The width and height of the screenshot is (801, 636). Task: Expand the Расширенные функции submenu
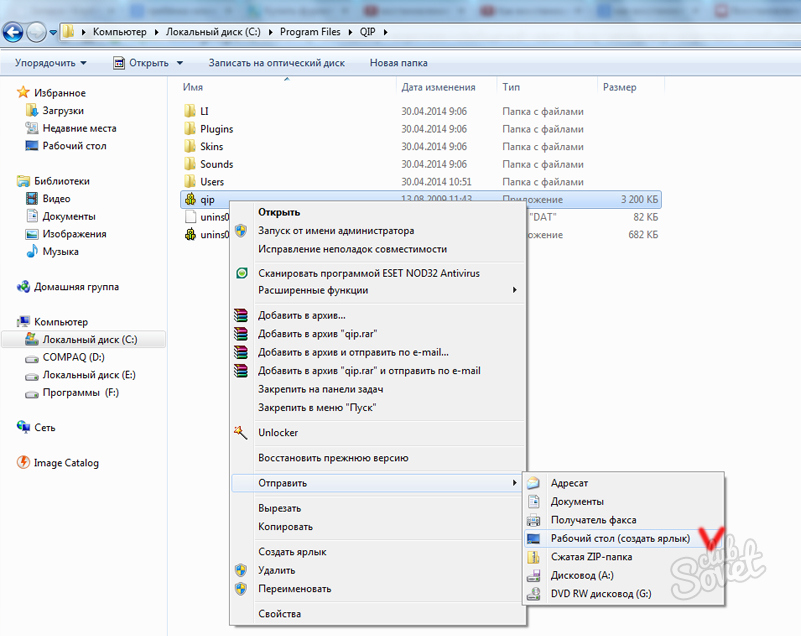tap(313, 291)
